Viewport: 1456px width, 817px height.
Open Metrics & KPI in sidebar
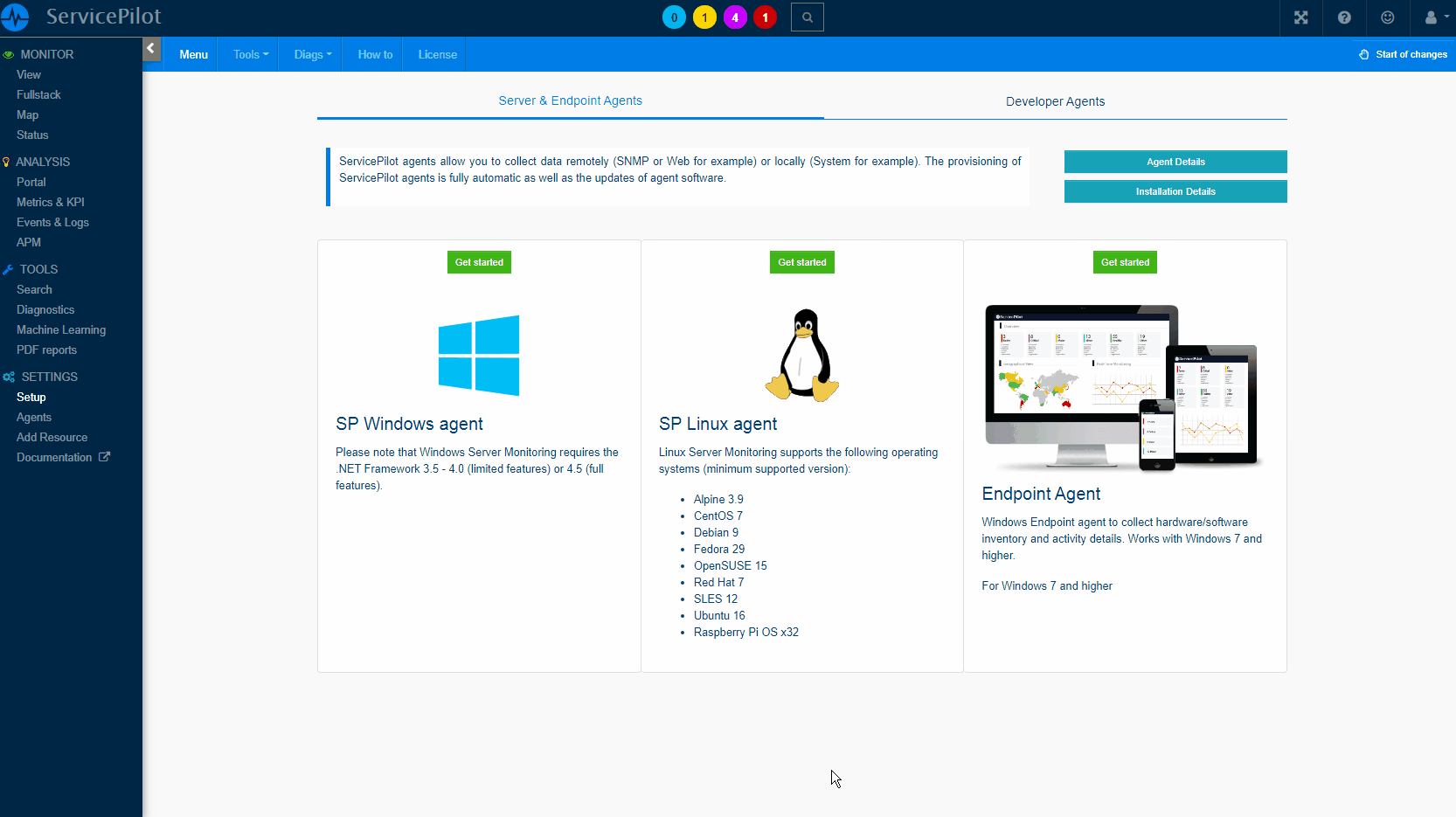(51, 202)
